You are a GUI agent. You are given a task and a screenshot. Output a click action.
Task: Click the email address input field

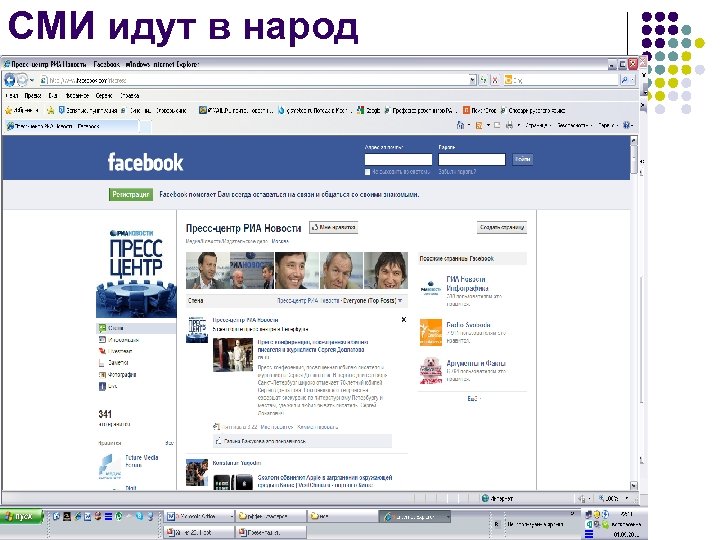pyautogui.click(x=398, y=159)
